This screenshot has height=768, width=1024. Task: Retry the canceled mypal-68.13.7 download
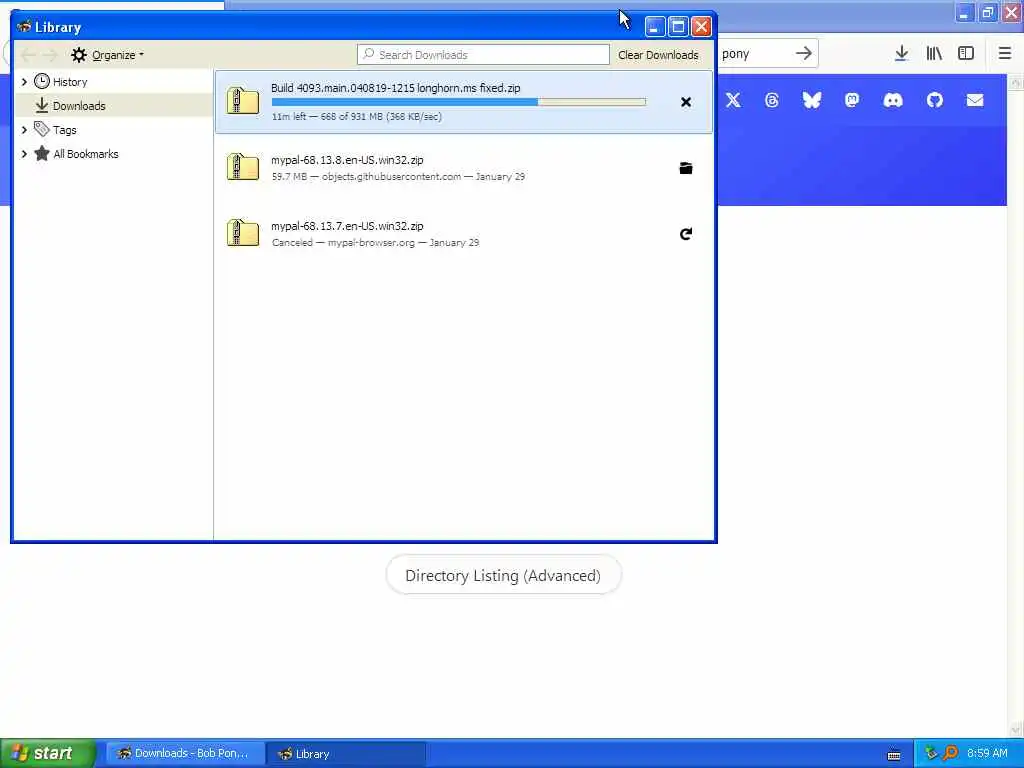point(686,234)
